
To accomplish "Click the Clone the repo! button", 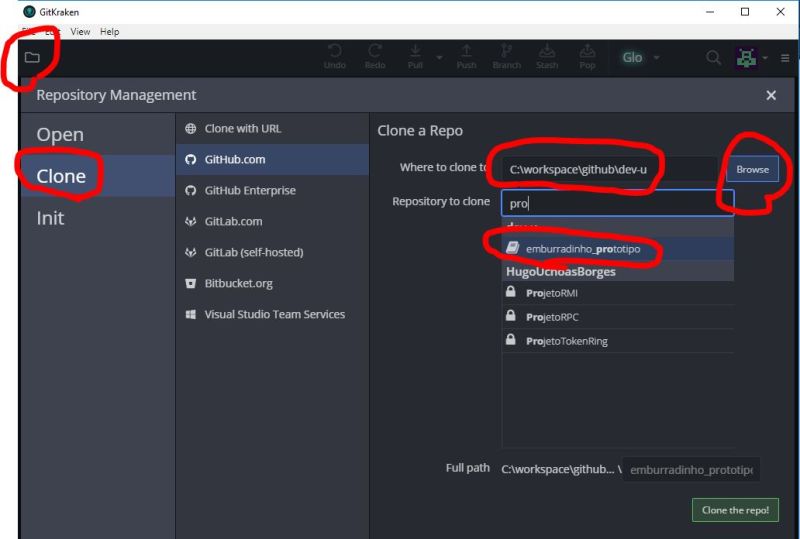I will point(735,510).
